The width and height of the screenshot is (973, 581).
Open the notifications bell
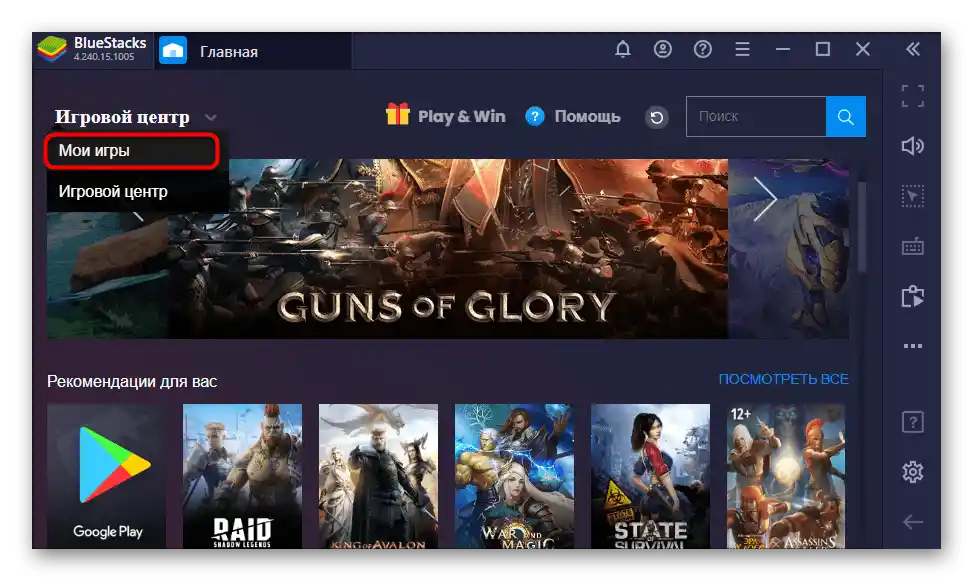point(622,49)
